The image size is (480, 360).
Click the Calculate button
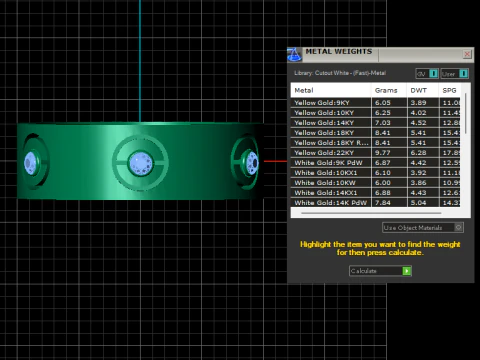click(380, 271)
